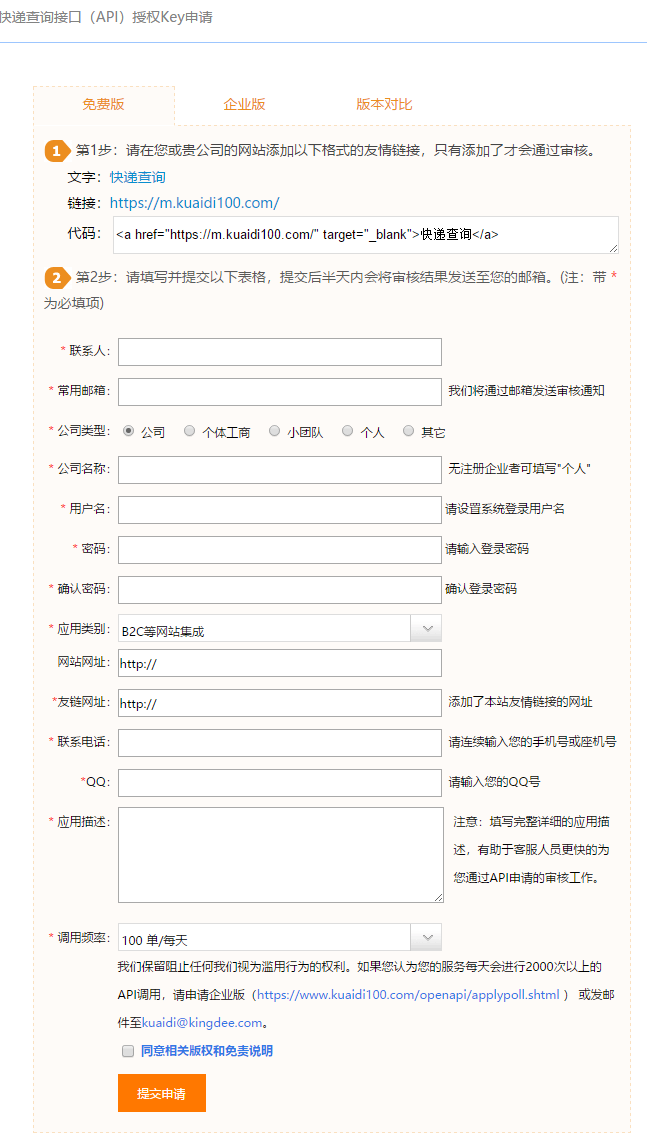This screenshot has height=1139, width=647.
Task: Open the https://m.kuaidi100.com/ link
Action: click(x=195, y=203)
